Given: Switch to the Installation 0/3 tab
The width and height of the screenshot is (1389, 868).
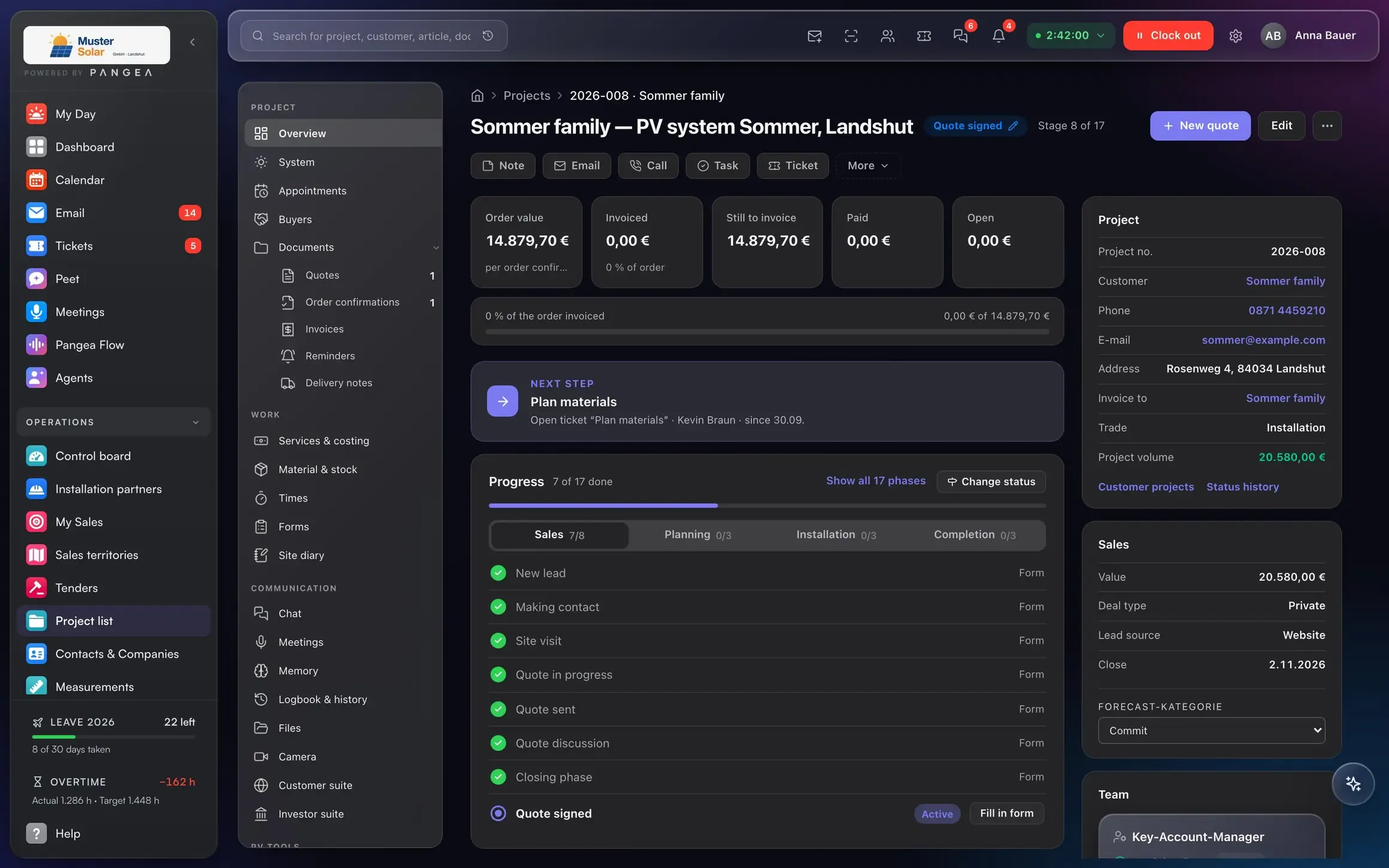Looking at the screenshot, I should [836, 535].
